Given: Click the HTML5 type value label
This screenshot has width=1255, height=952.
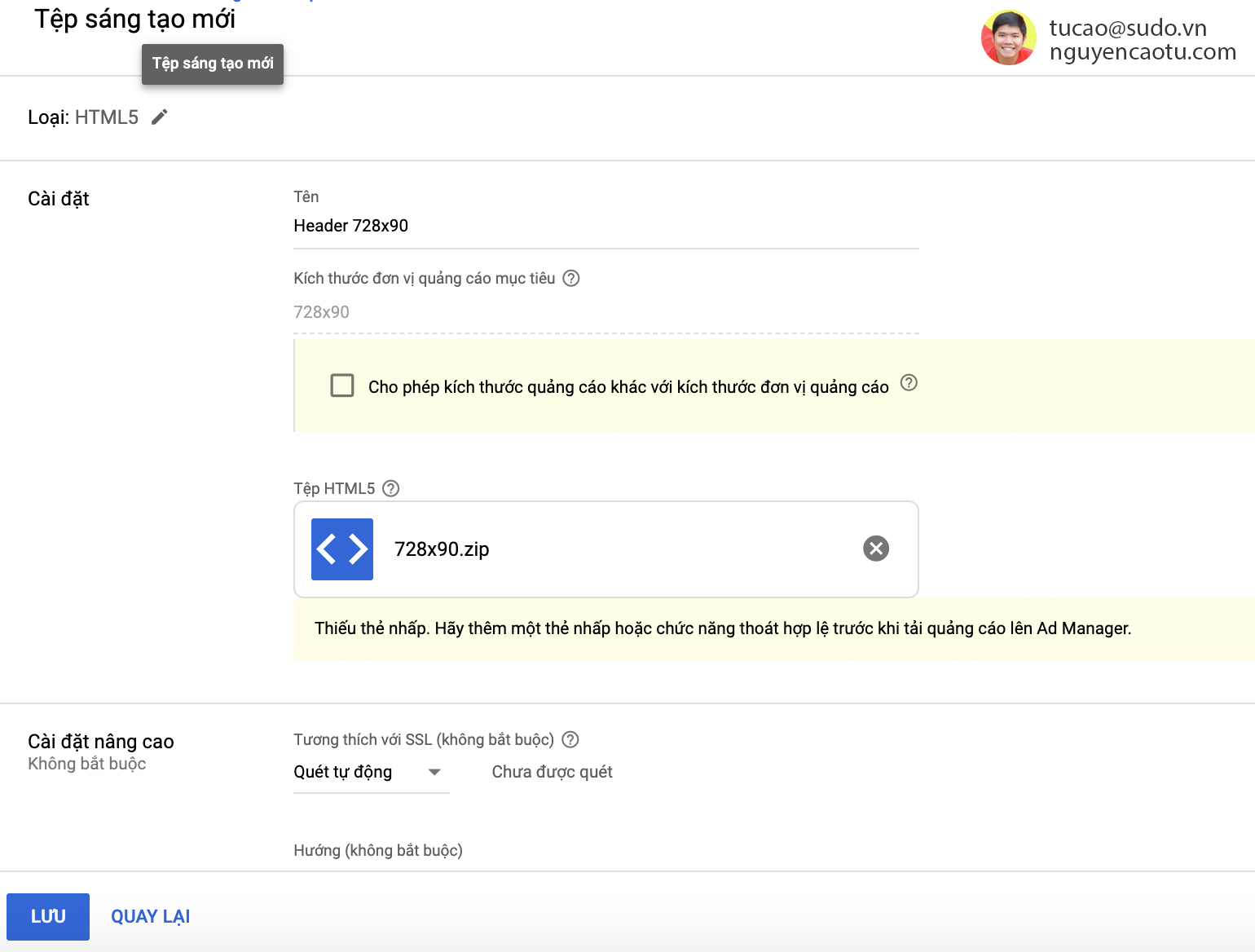Looking at the screenshot, I should [x=107, y=117].
